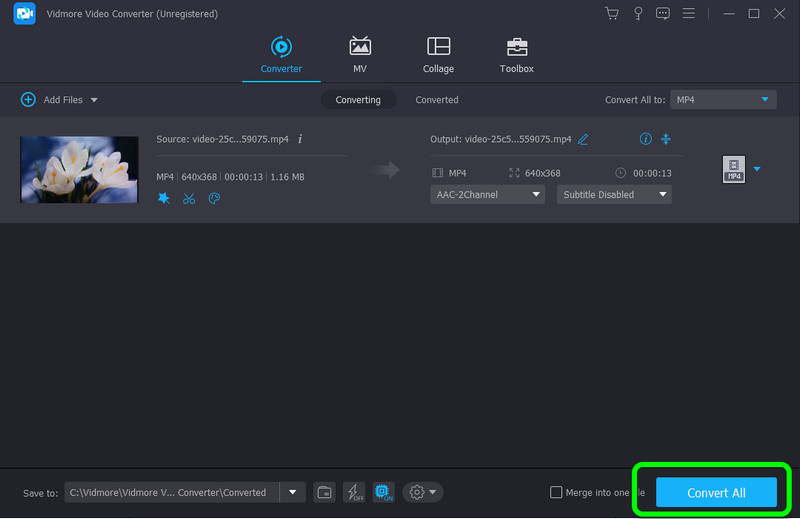
Task: Toggle the hardware acceleration lightning icon
Action: pos(353,492)
